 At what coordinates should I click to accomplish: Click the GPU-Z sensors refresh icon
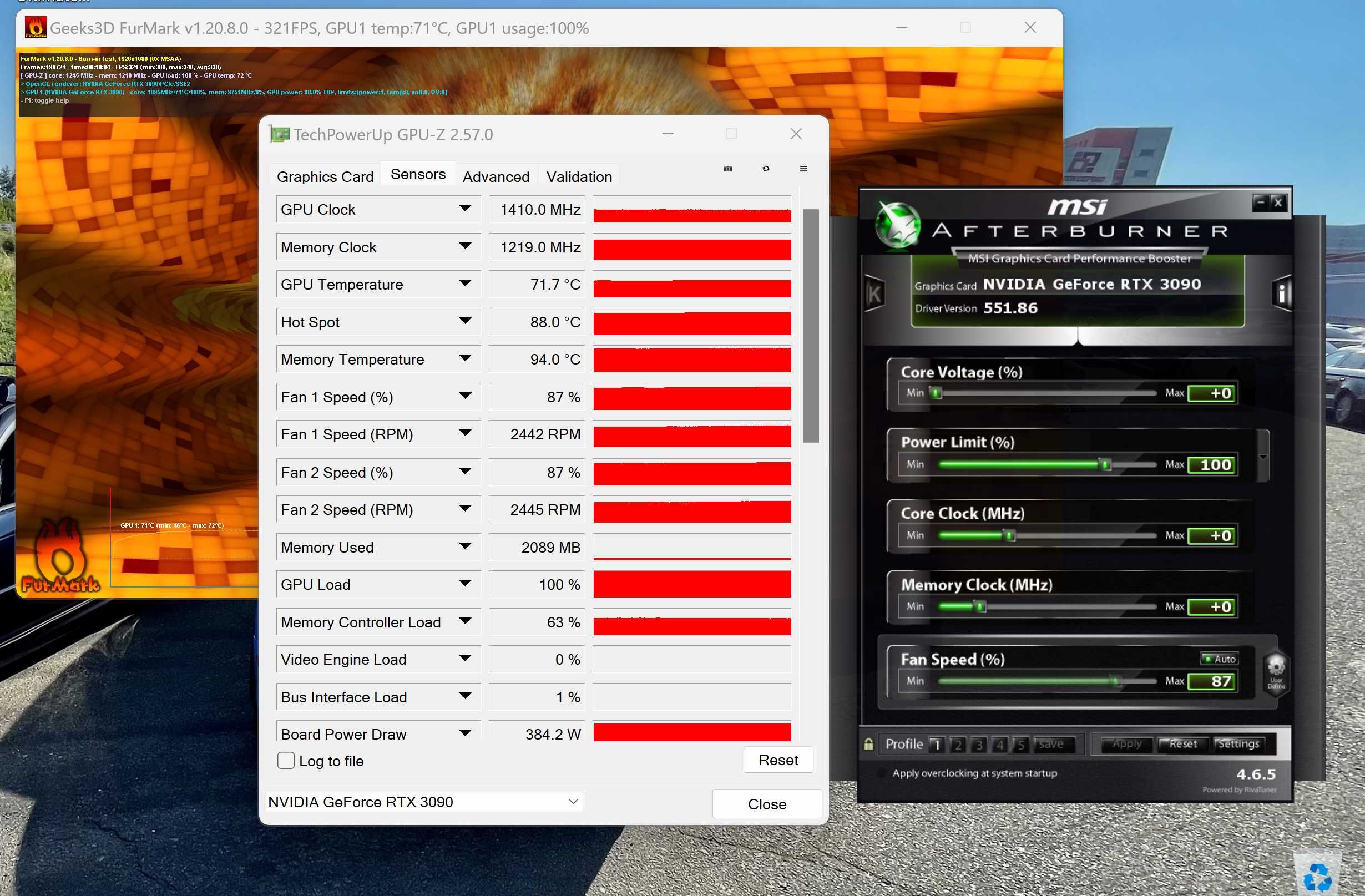click(x=765, y=169)
